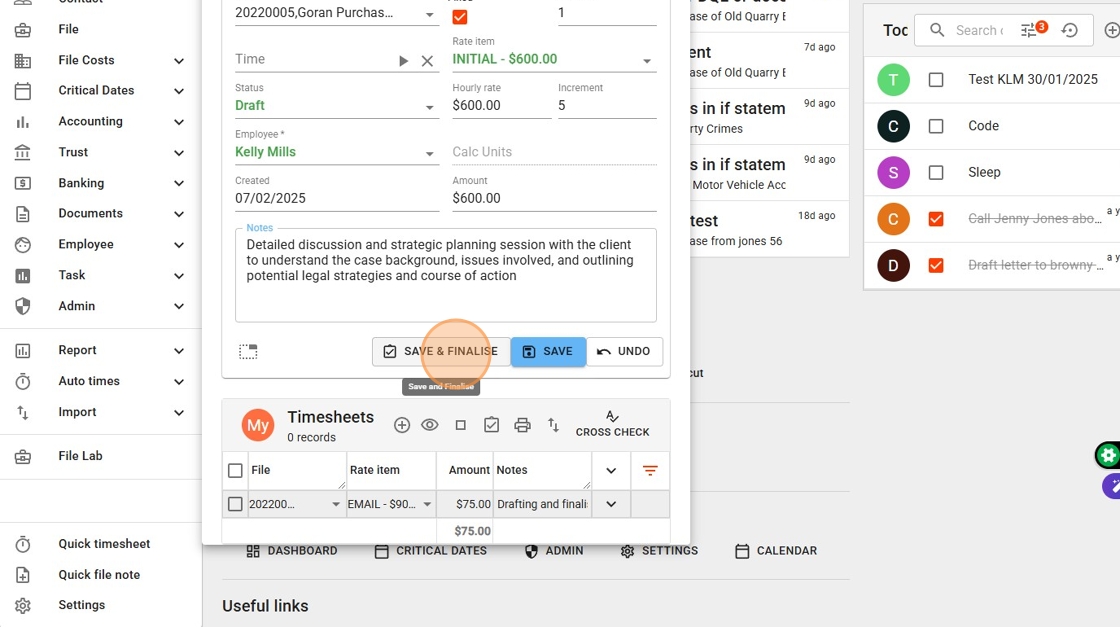The width and height of the screenshot is (1120, 627).
Task: Add a new timesheet record
Action: [x=402, y=425]
